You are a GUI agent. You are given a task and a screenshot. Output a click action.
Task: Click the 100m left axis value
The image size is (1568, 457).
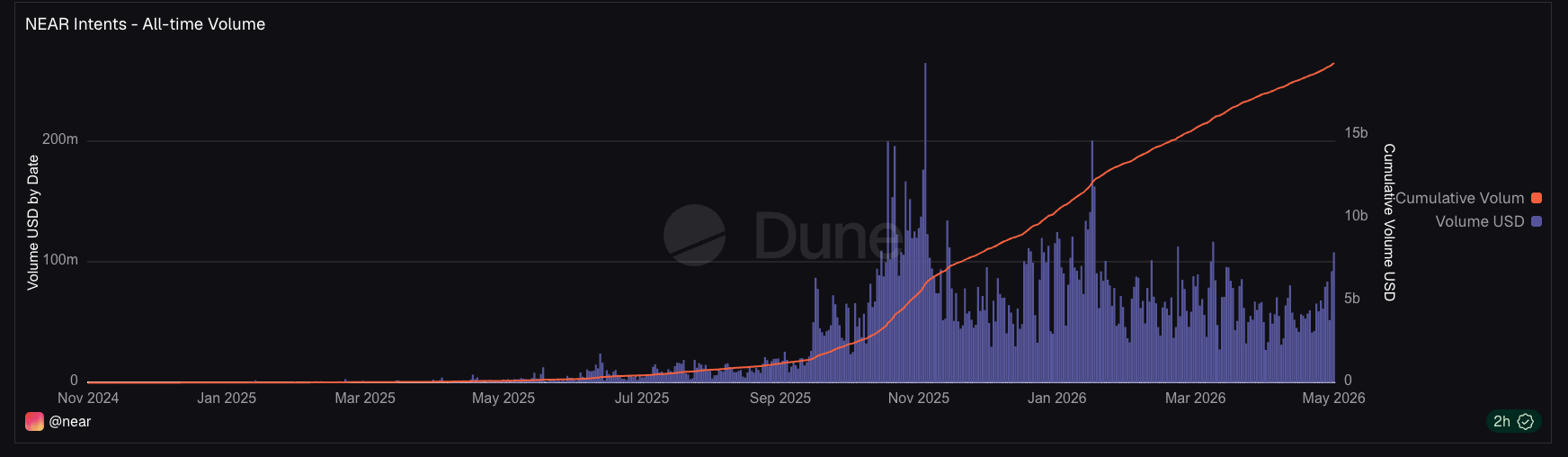coord(60,260)
